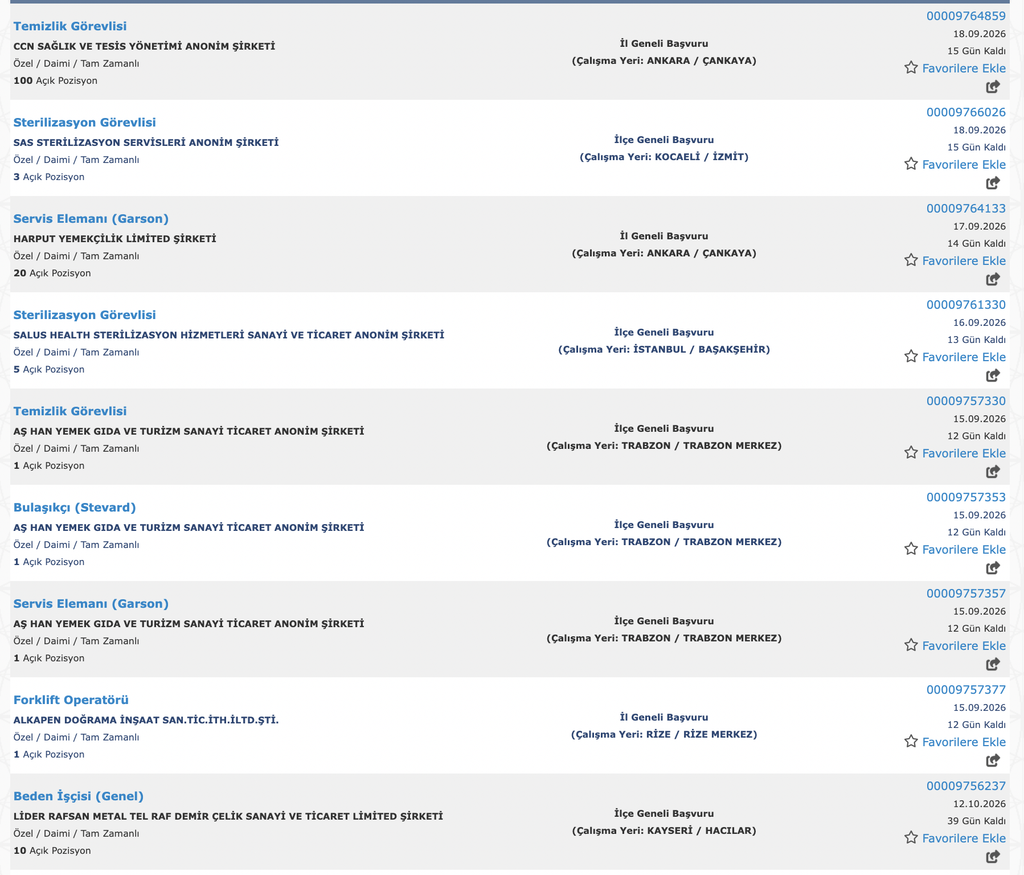Add Kocaeli Sterilizasyon Görevlisi to favorites
The width and height of the screenshot is (1024, 875).
pos(955,165)
